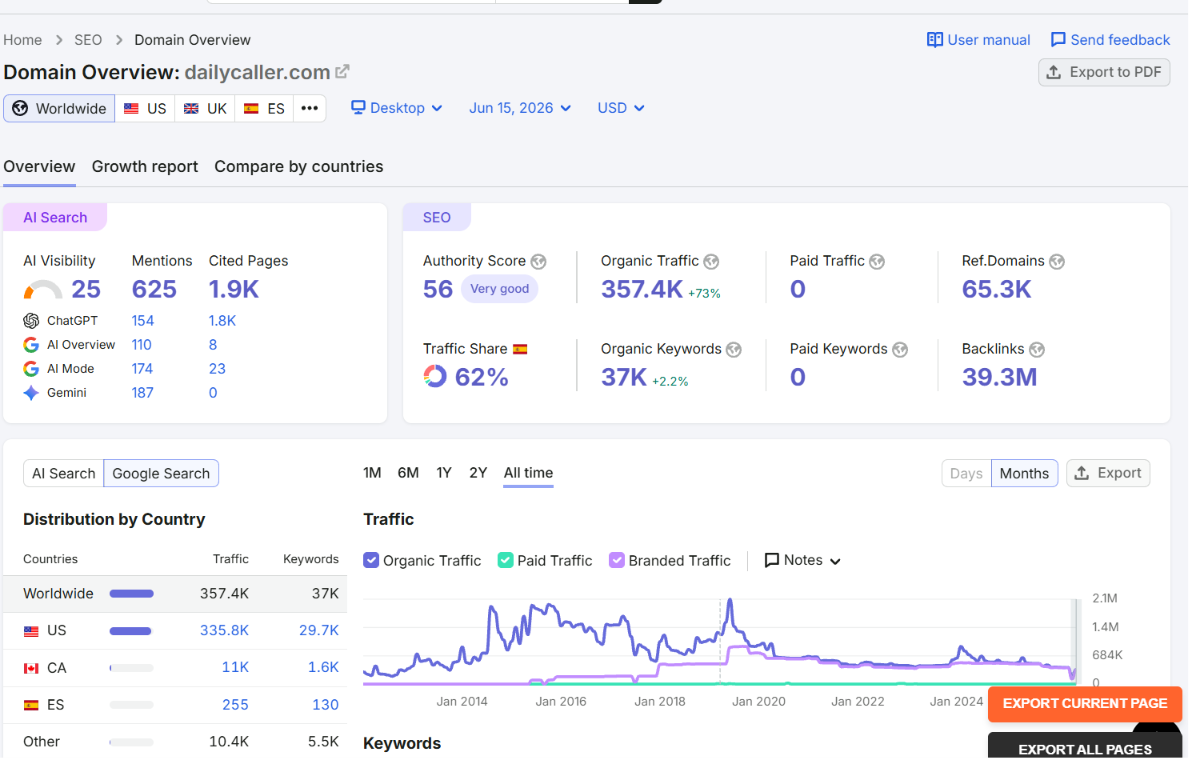The width and height of the screenshot is (1189, 758).
Task: Click Spain flag next to Traffic Share
Action: [519, 349]
